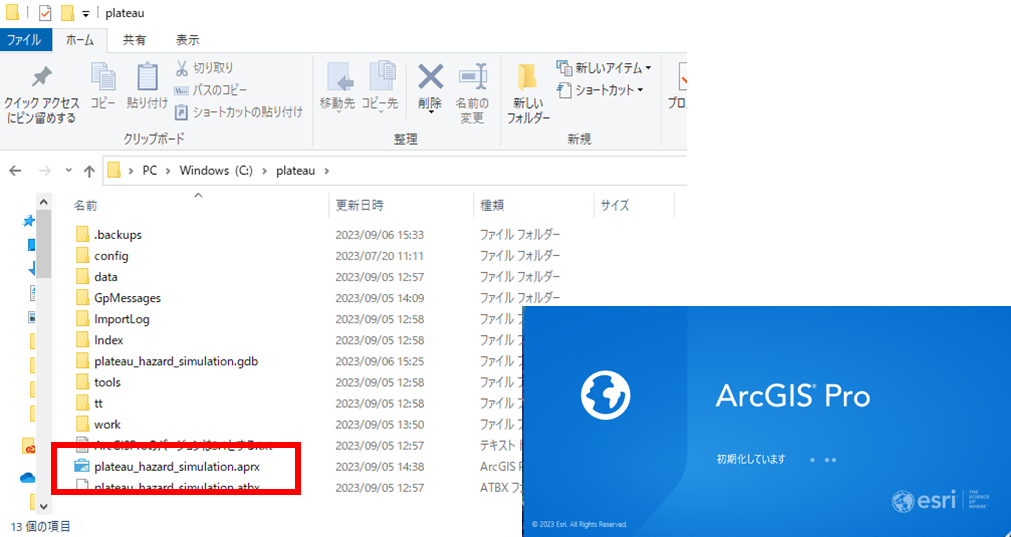Create a New folder (新しいフォルダー)
Image resolution: width=1011 pixels, height=537 pixels.
click(528, 93)
